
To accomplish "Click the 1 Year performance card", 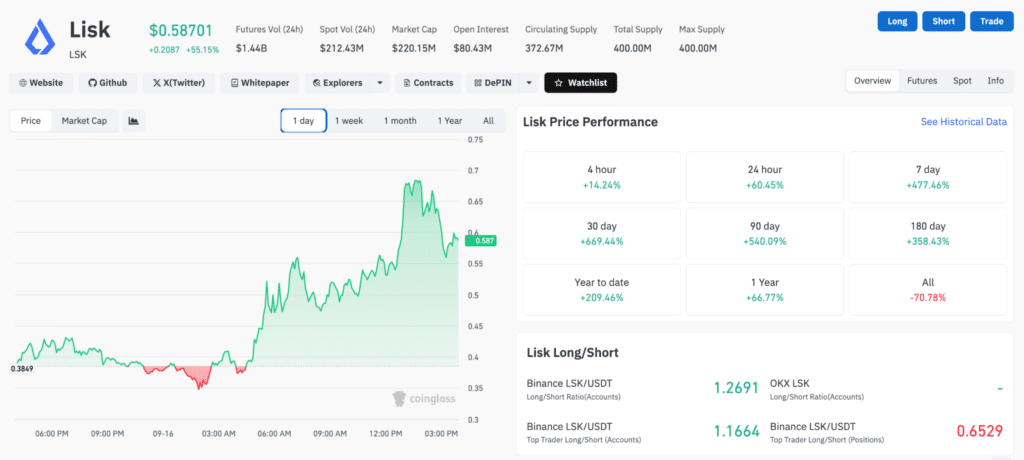I will pyautogui.click(x=765, y=289).
